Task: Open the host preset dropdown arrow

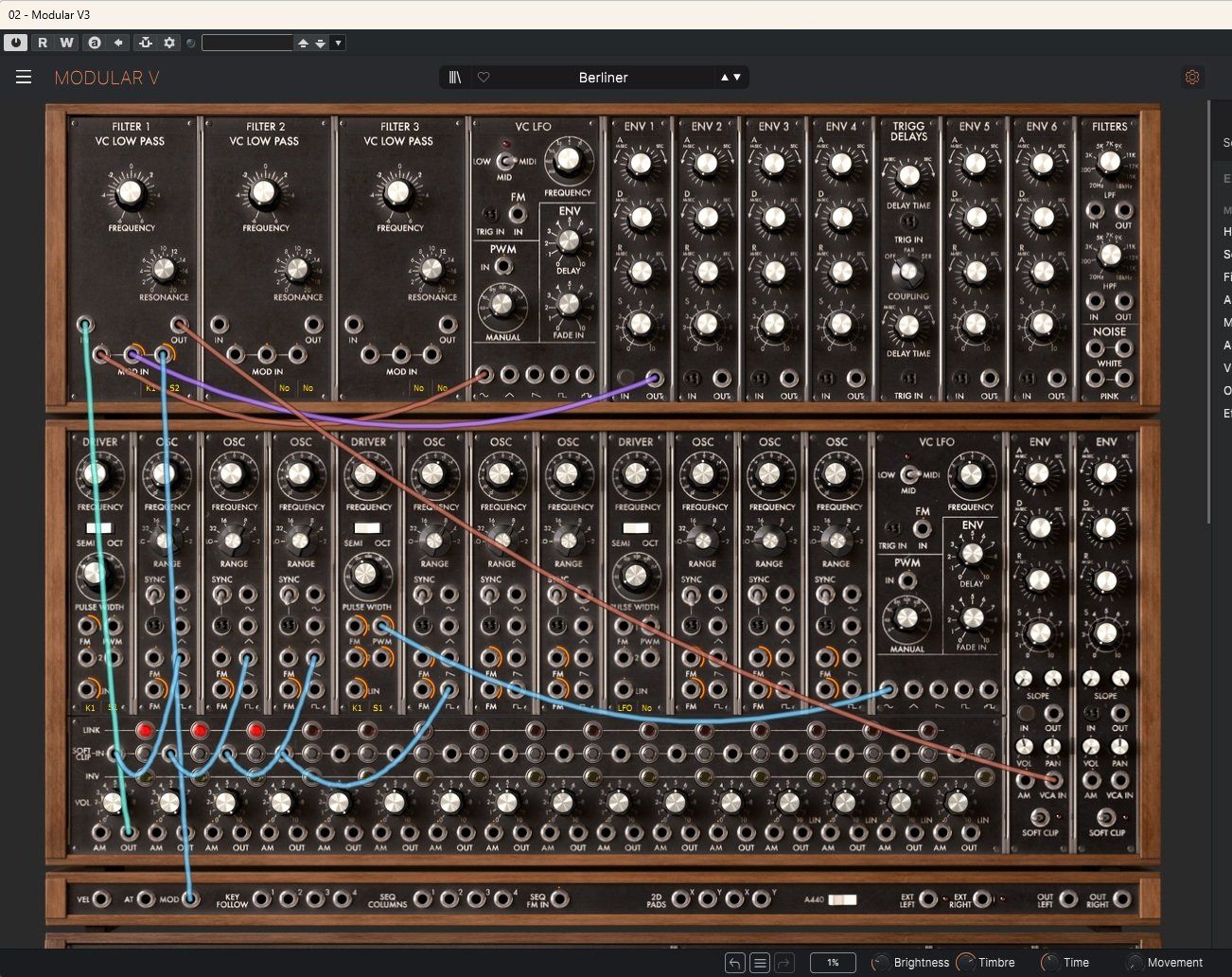Action: click(338, 43)
